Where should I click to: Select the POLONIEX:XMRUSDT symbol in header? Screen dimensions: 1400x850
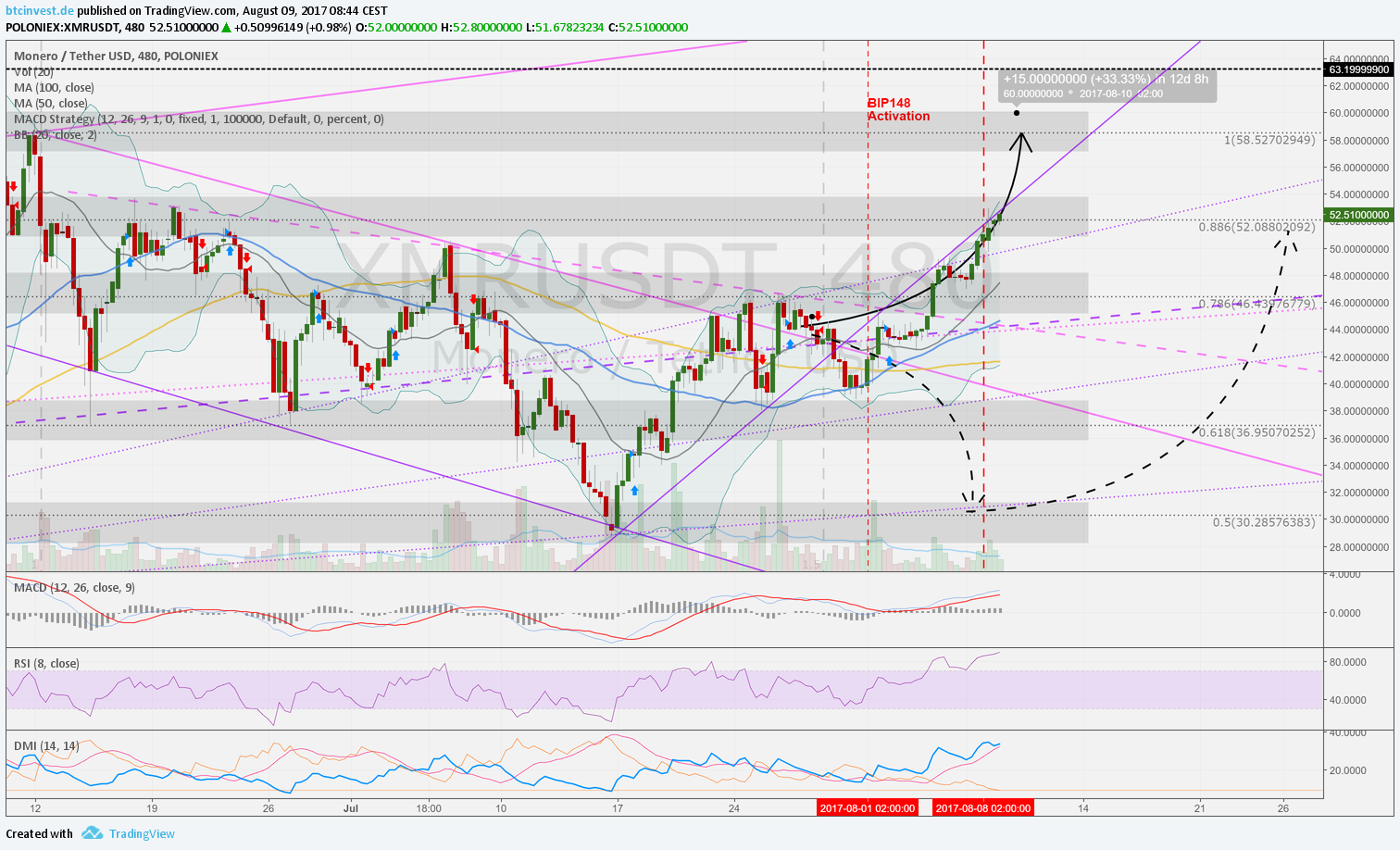[63, 27]
